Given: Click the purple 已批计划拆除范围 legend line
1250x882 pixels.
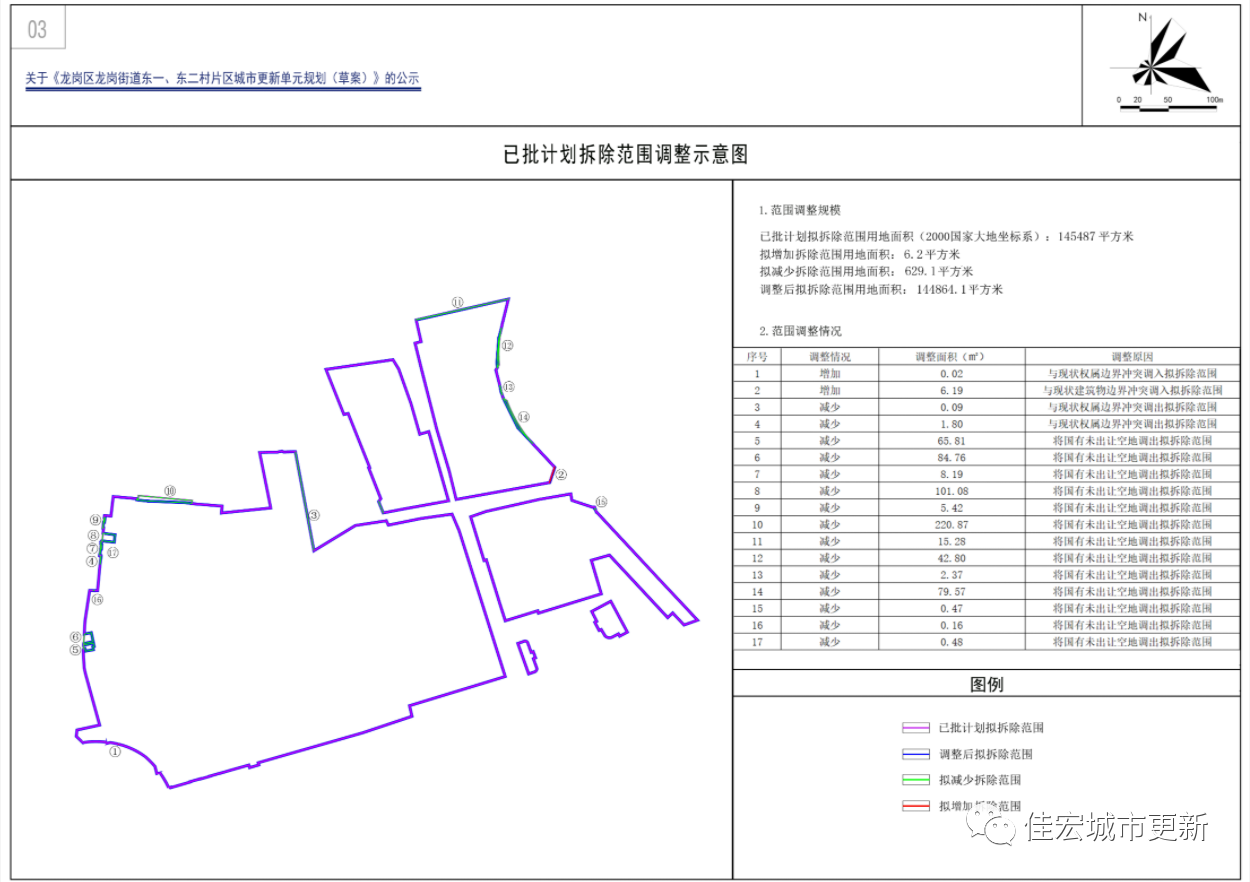Looking at the screenshot, I should (x=915, y=728).
